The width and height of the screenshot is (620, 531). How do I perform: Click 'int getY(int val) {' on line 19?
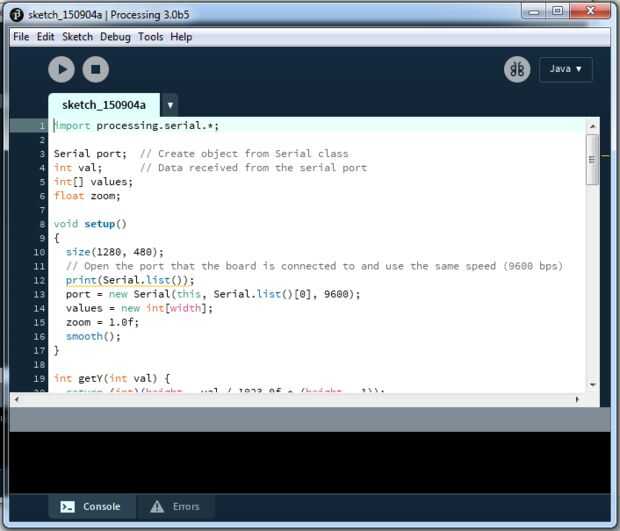pos(112,378)
